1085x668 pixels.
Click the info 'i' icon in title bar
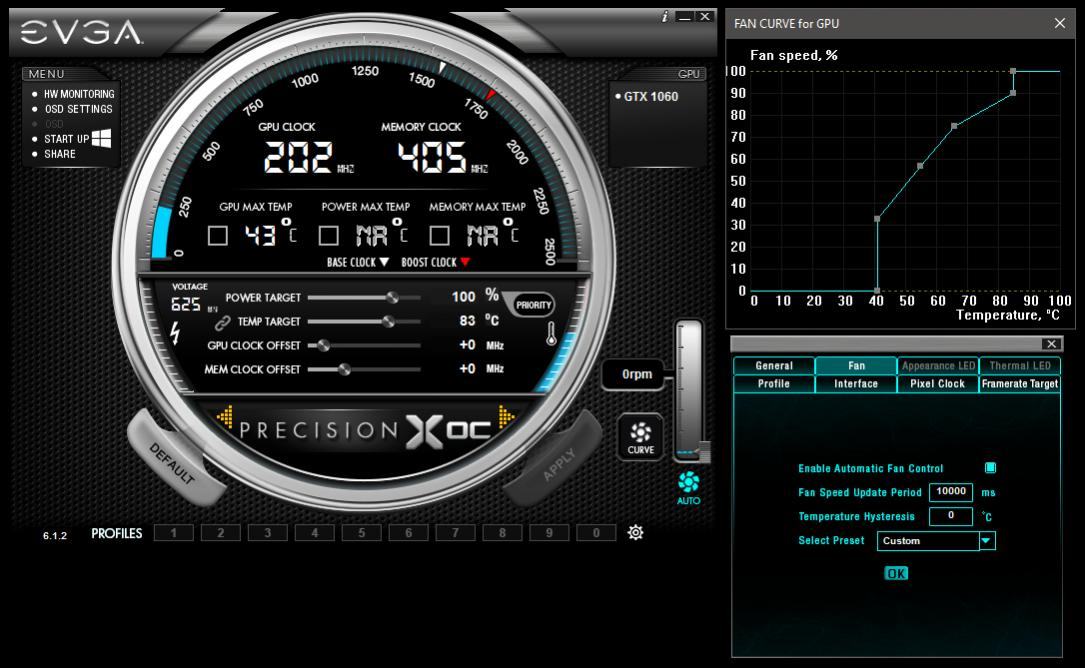click(664, 17)
